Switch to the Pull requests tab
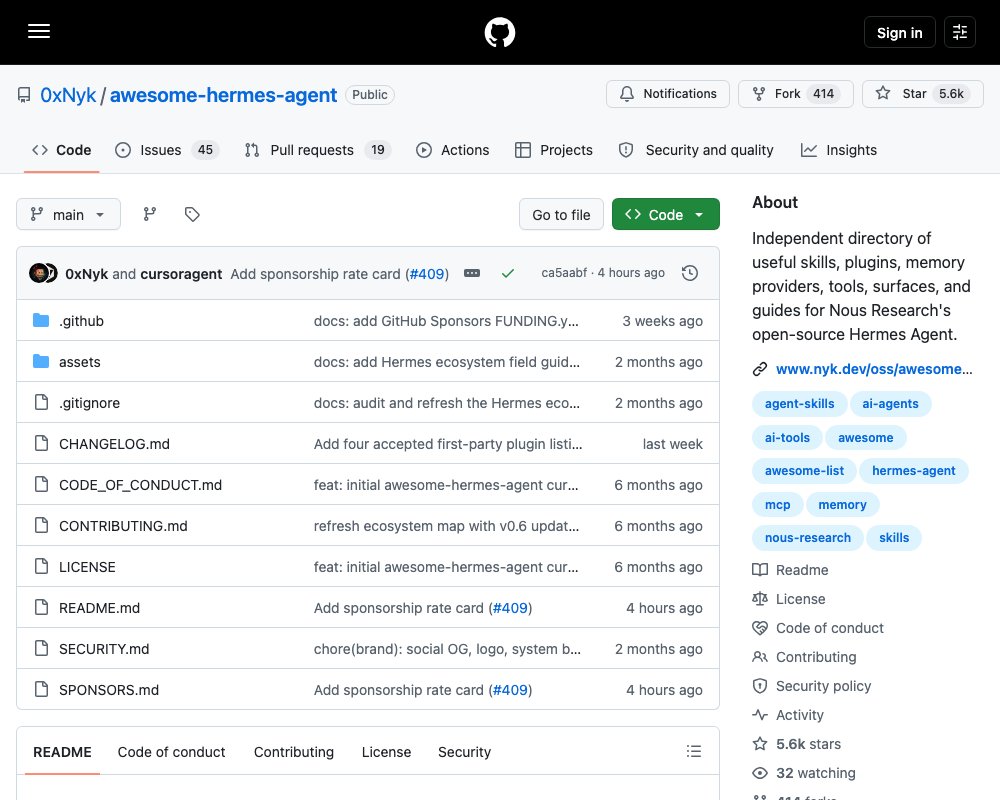This screenshot has width=1000, height=800. tap(317, 150)
